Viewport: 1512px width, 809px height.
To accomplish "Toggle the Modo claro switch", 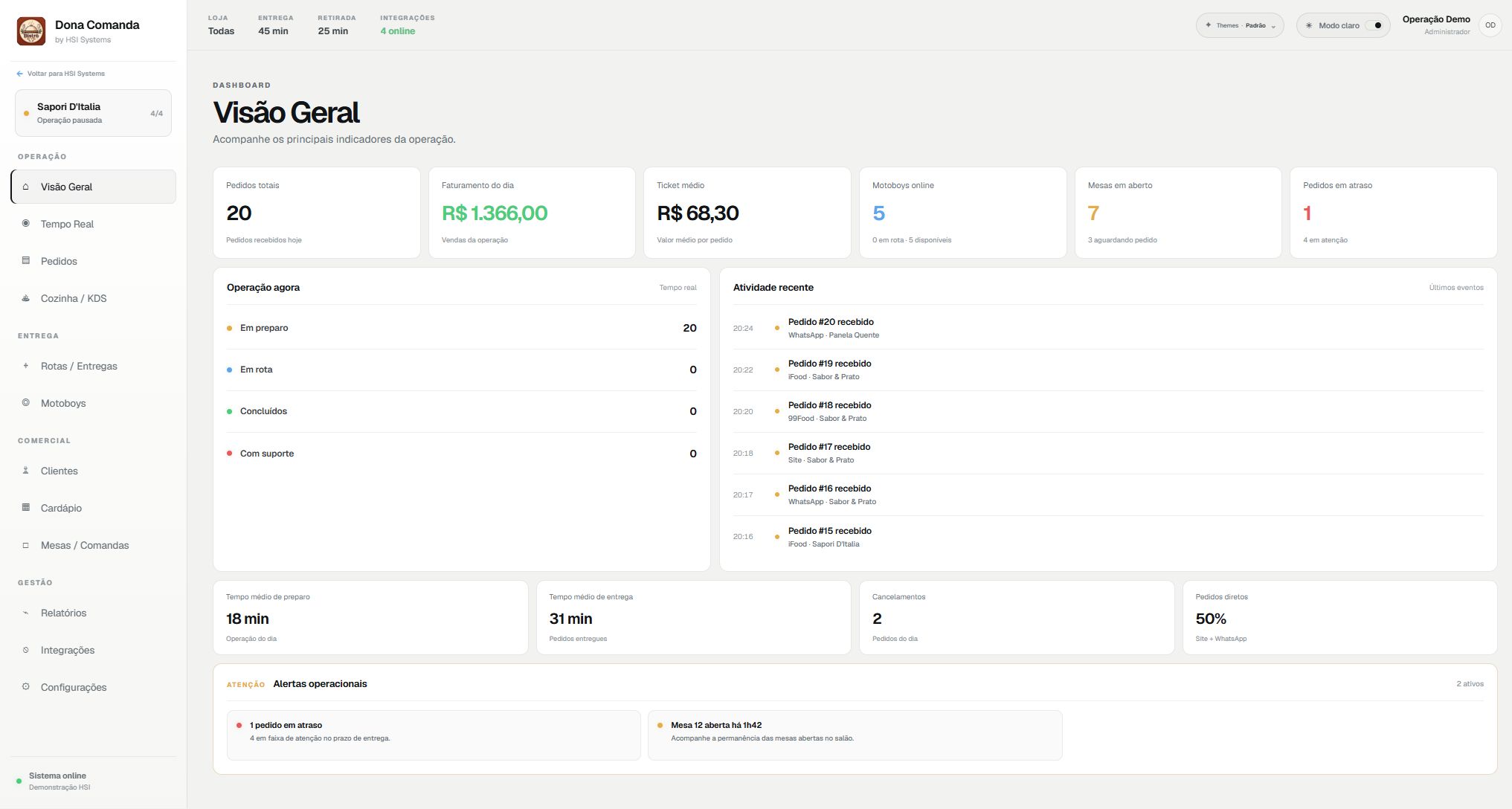I will [1376, 25].
